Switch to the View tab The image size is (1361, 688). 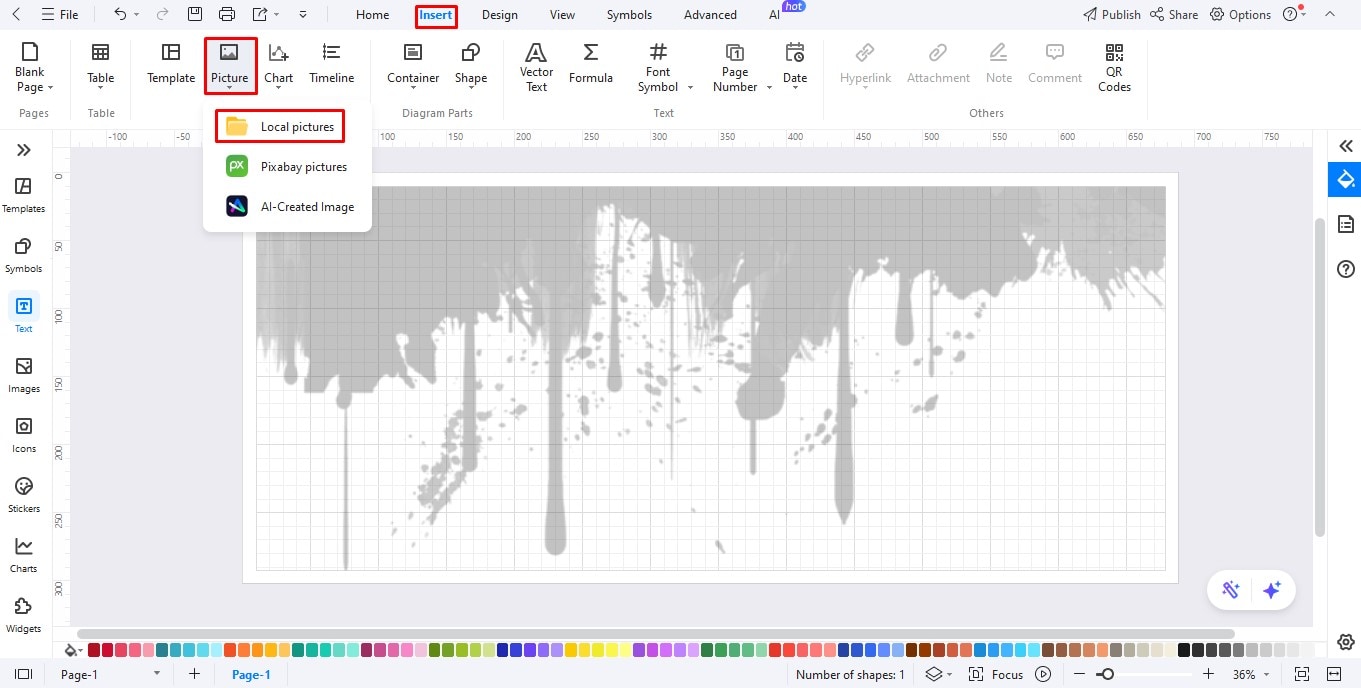pos(562,15)
